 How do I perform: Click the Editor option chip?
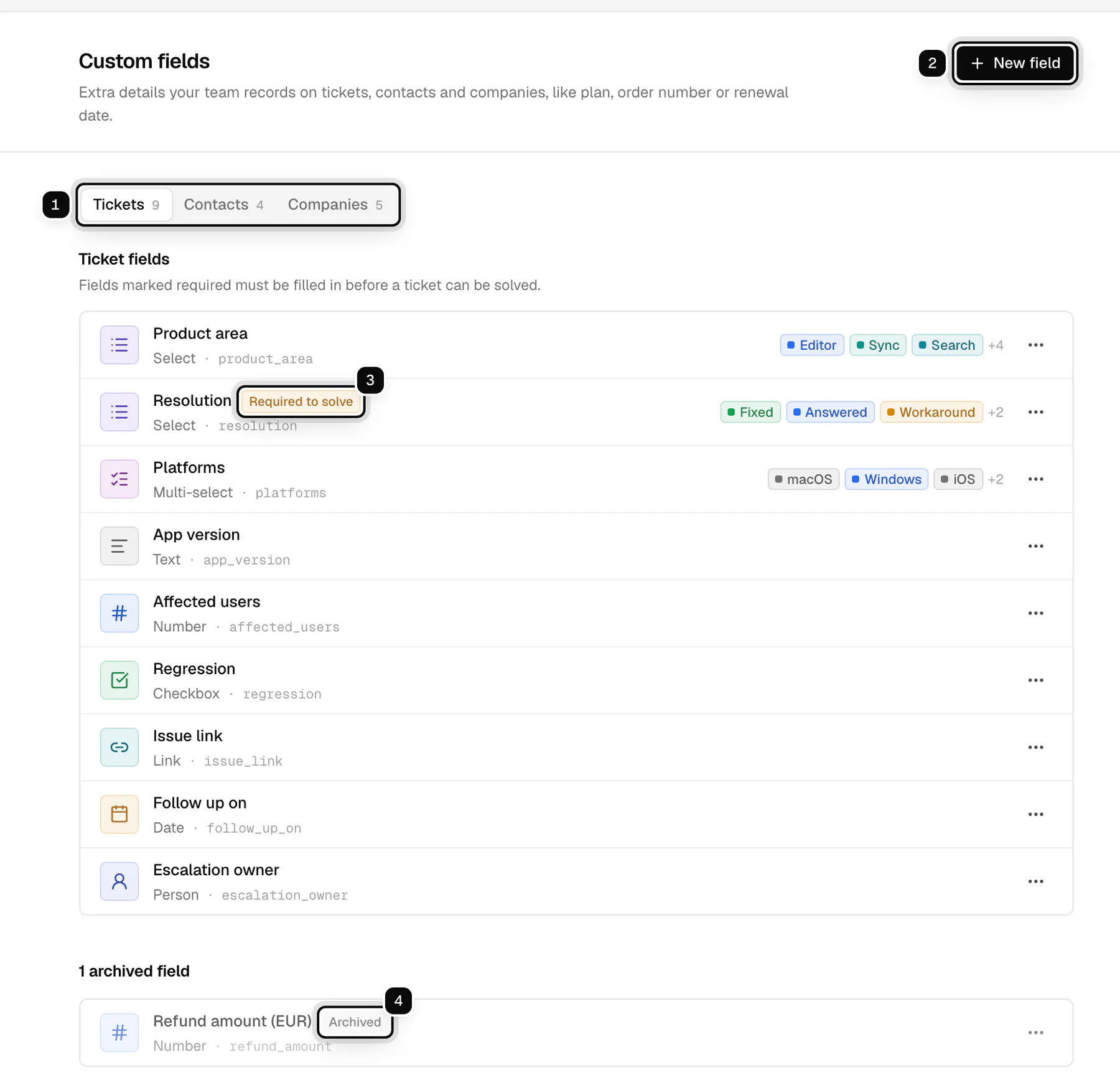point(812,345)
